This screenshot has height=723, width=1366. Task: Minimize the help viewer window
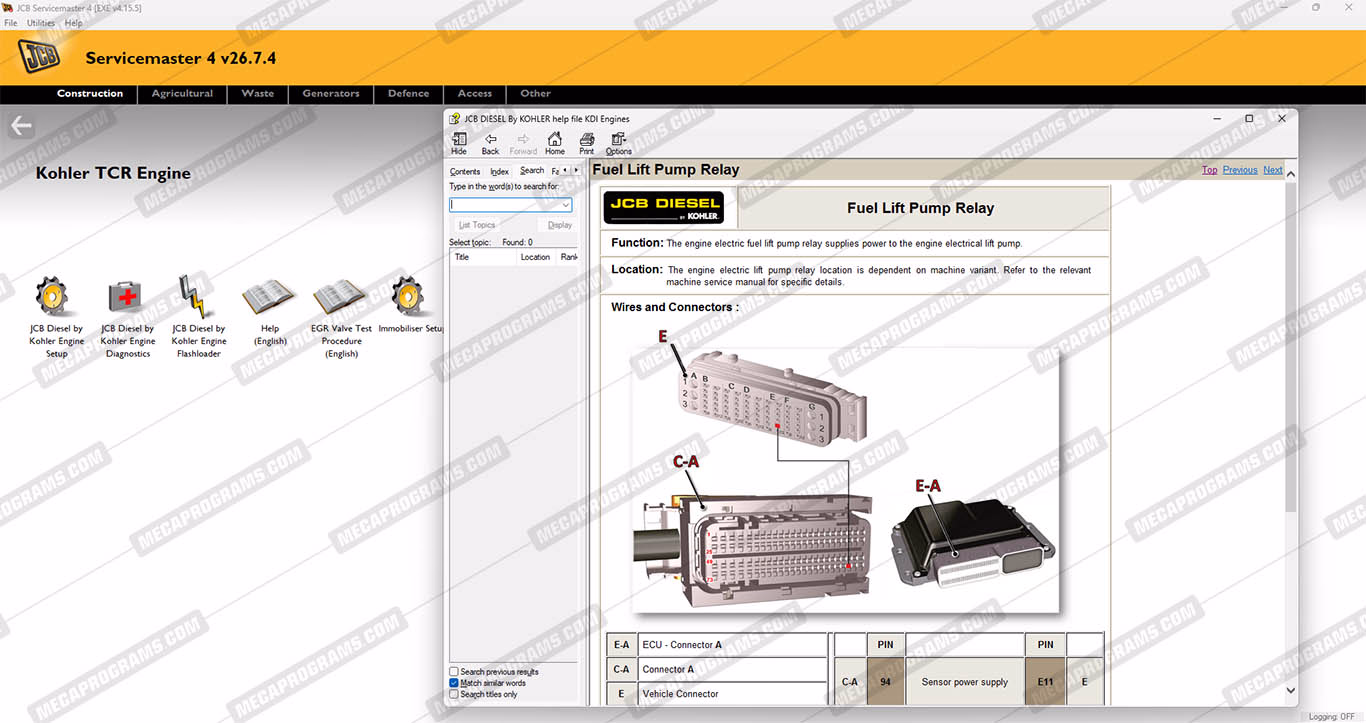click(x=1216, y=118)
